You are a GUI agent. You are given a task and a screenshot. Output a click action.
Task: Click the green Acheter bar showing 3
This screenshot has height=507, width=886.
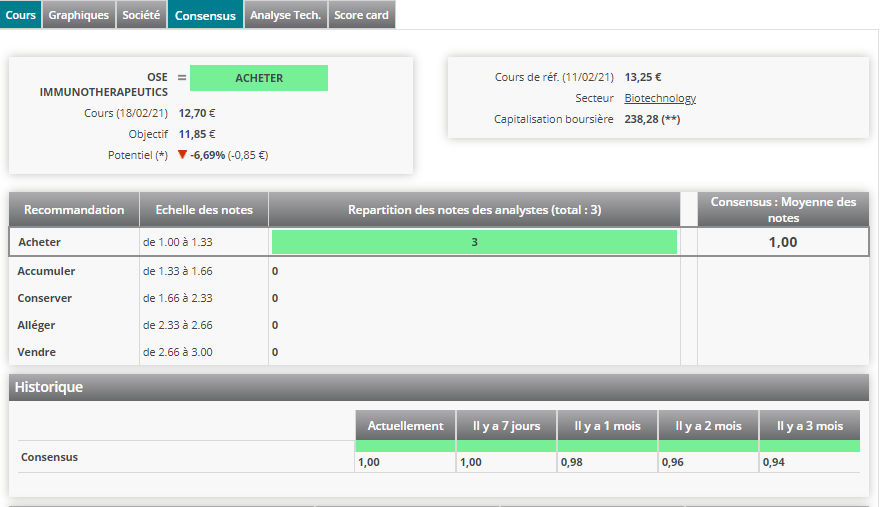tap(474, 242)
